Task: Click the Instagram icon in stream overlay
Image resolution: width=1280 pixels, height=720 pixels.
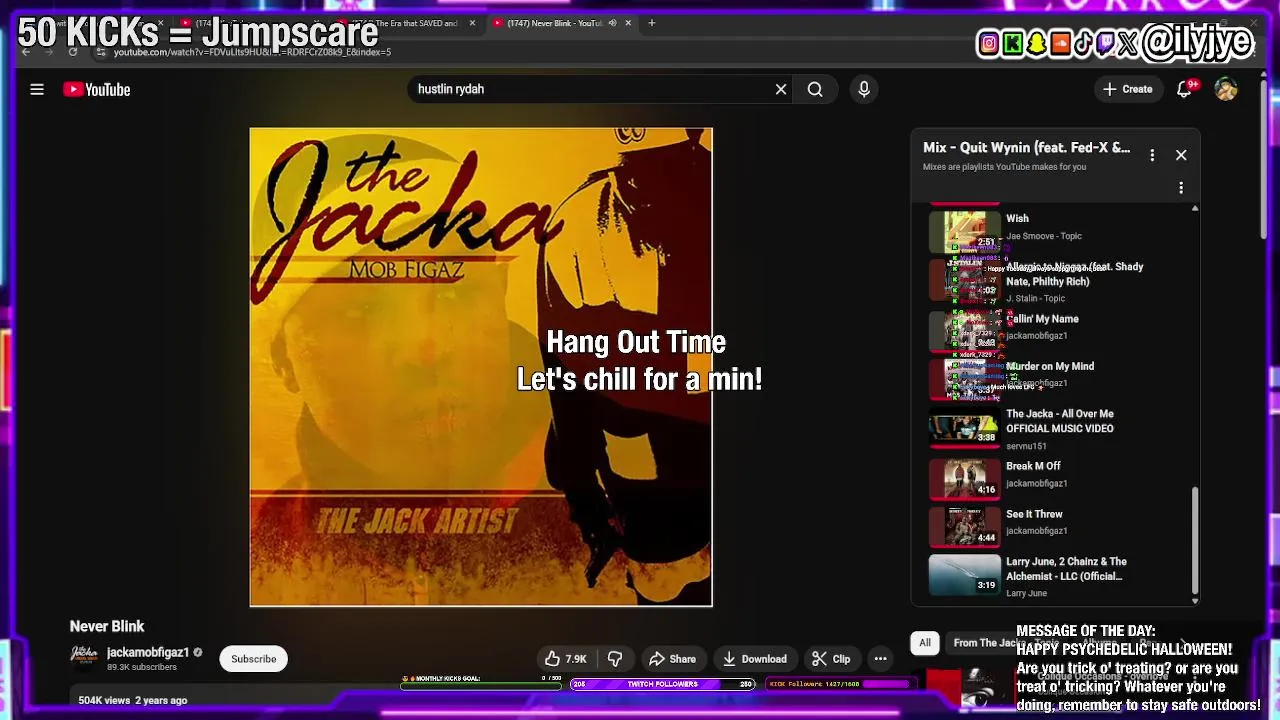Action: click(989, 43)
